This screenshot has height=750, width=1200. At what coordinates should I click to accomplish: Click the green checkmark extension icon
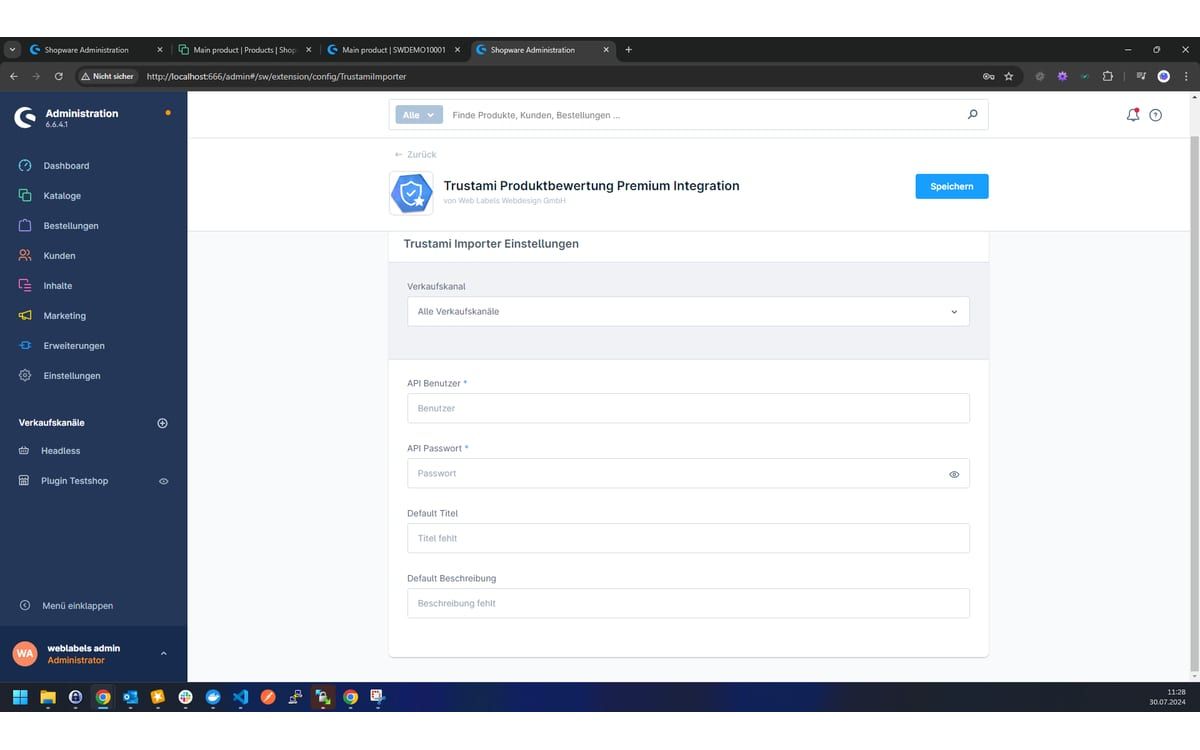coord(1085,76)
